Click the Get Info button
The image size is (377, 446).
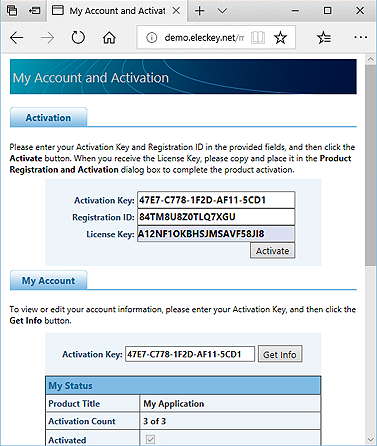[280, 354]
